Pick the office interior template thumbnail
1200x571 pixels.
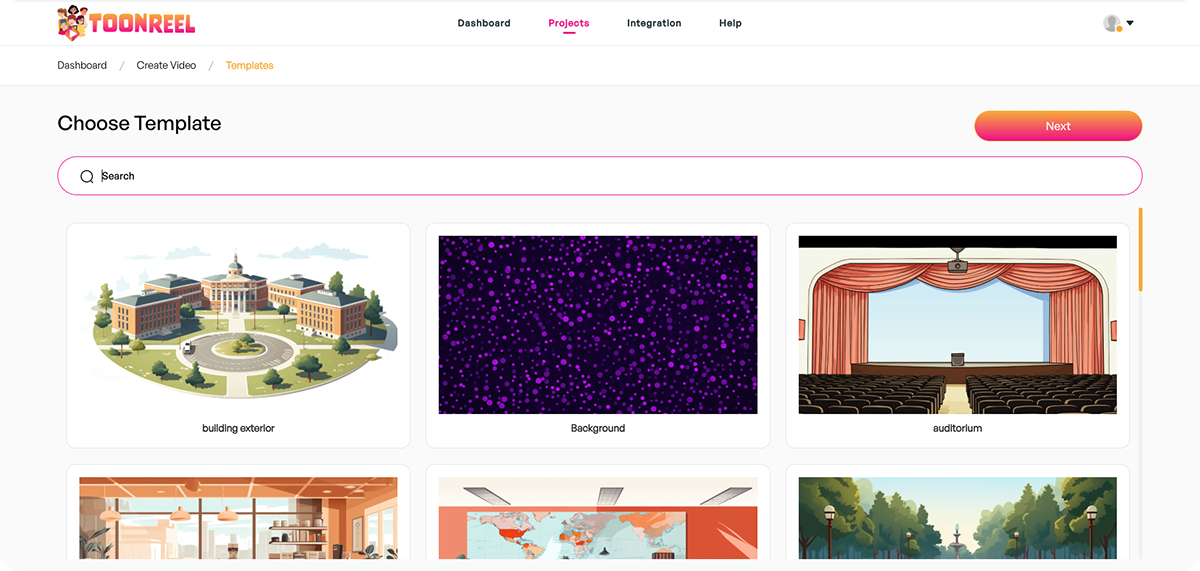238,517
